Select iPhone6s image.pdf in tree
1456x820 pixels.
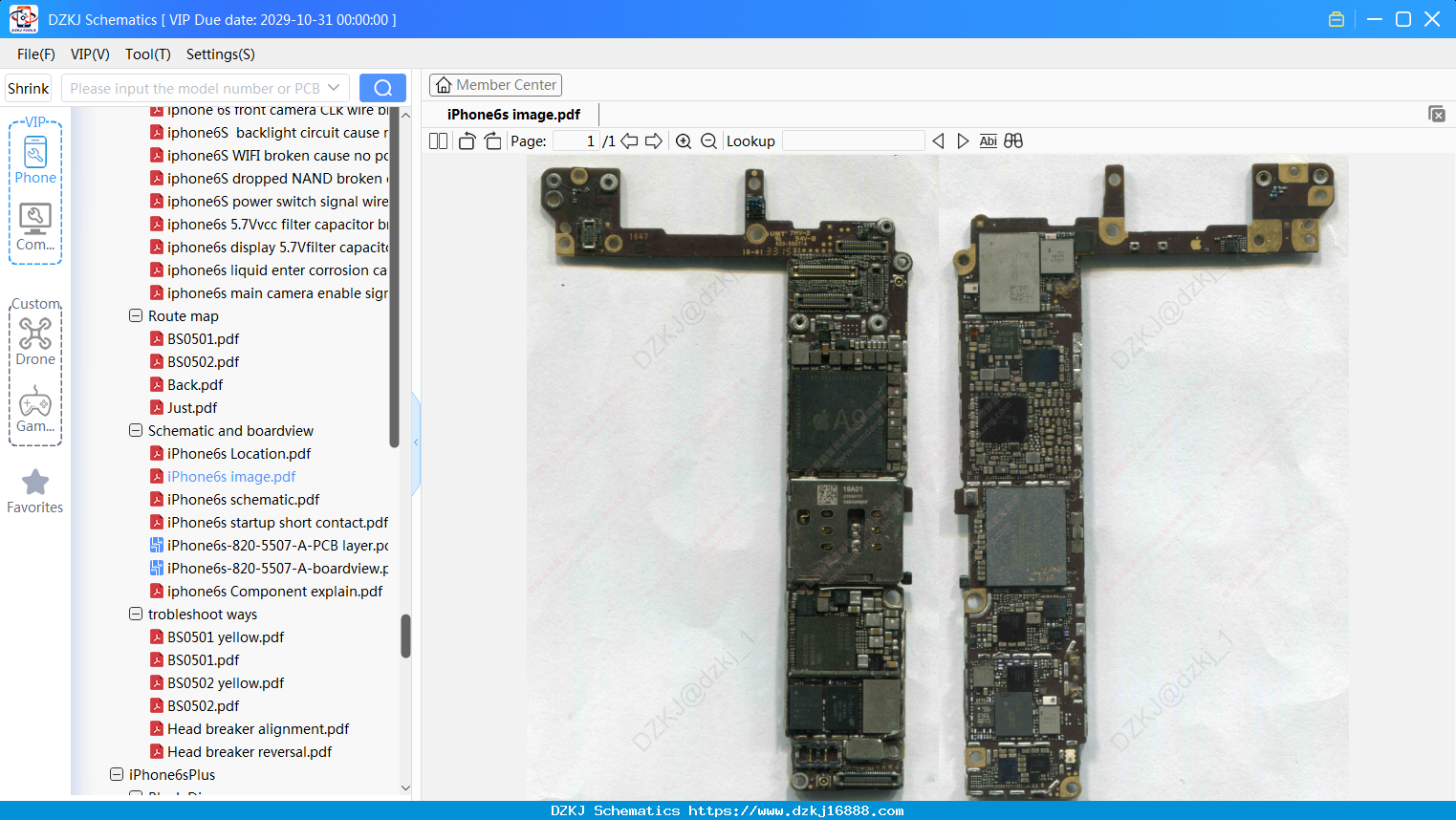click(223, 477)
